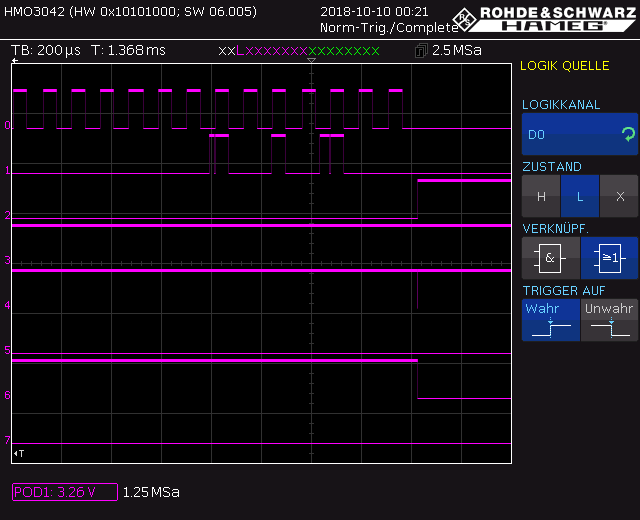
Task: Set channel state to X (don't care)
Action: pos(619,196)
